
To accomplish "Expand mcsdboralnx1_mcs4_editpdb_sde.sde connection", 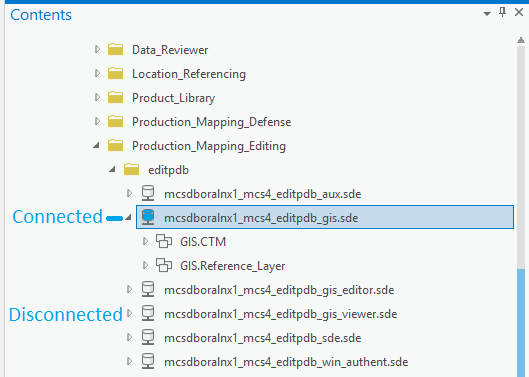I will pos(129,337).
